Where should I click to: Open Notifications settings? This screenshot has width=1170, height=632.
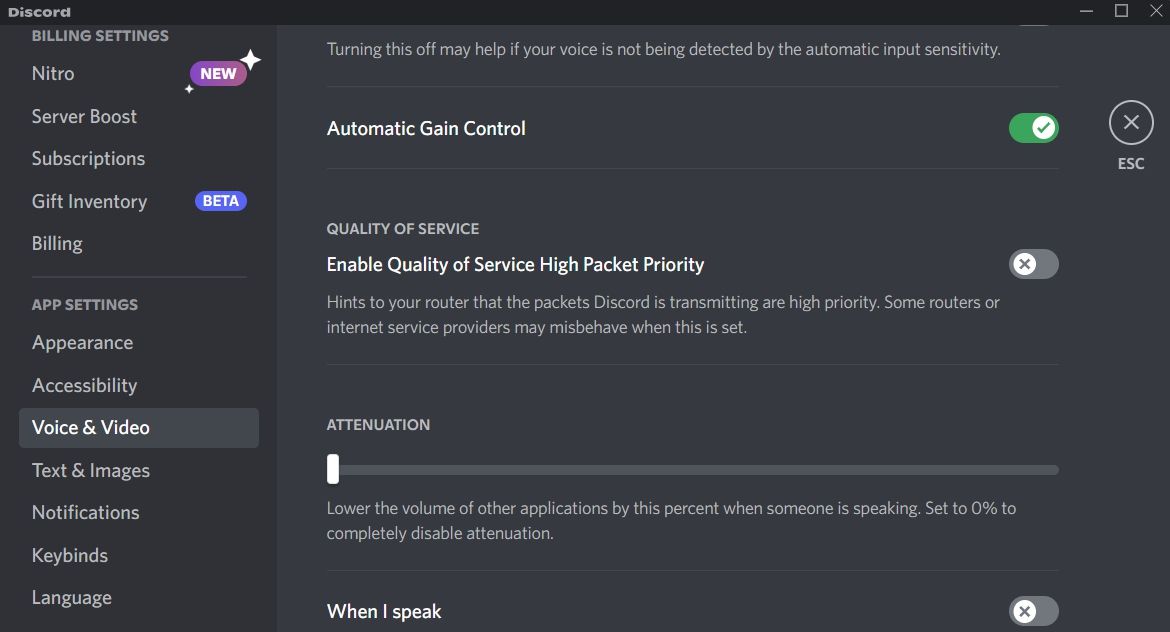click(85, 512)
